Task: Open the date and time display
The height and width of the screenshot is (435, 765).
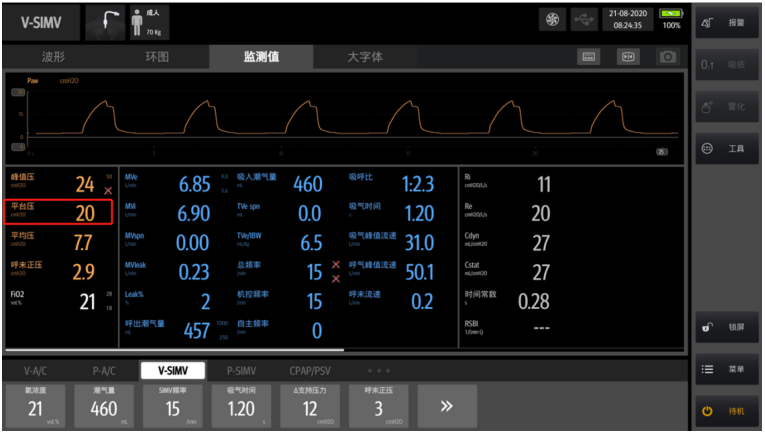Action: (628, 20)
